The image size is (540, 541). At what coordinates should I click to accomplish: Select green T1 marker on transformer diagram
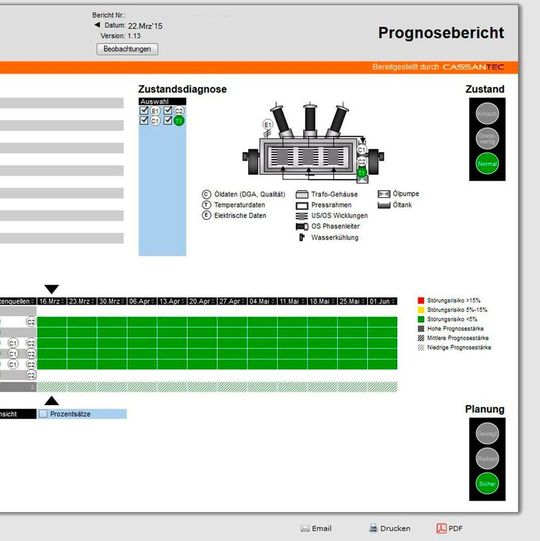(362, 172)
